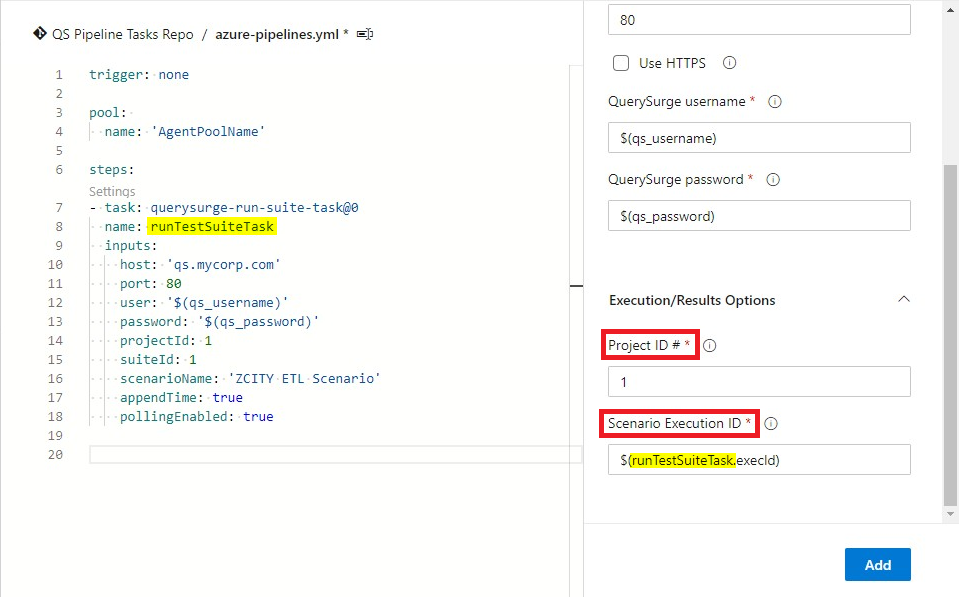Image resolution: width=959 pixels, height=597 pixels.
Task: Click the azure-pipelines.yml file name
Action: [x=276, y=34]
